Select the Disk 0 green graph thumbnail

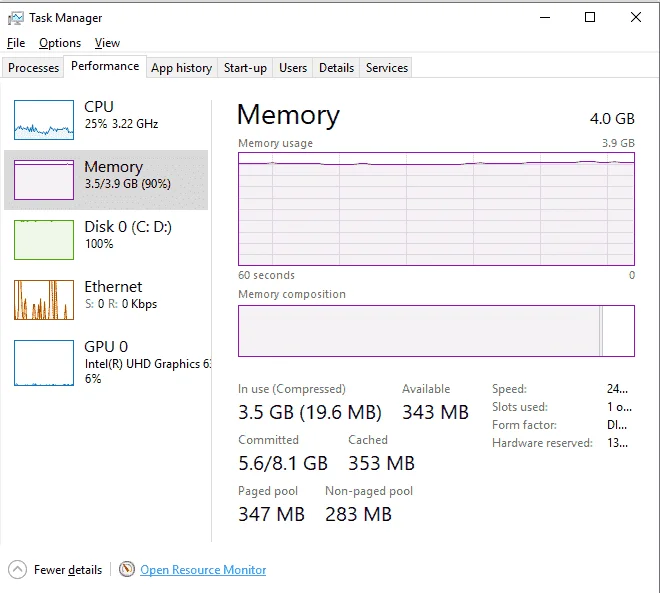coord(44,239)
